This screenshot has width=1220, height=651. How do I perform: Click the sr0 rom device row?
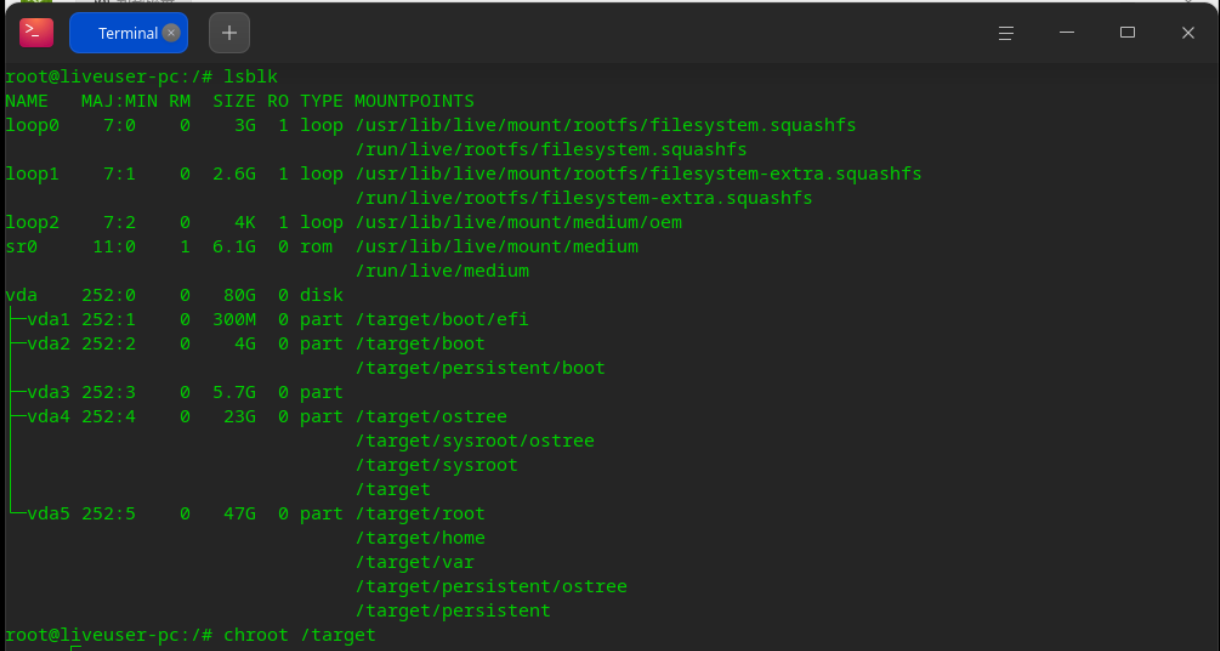pyautogui.click(x=321, y=246)
